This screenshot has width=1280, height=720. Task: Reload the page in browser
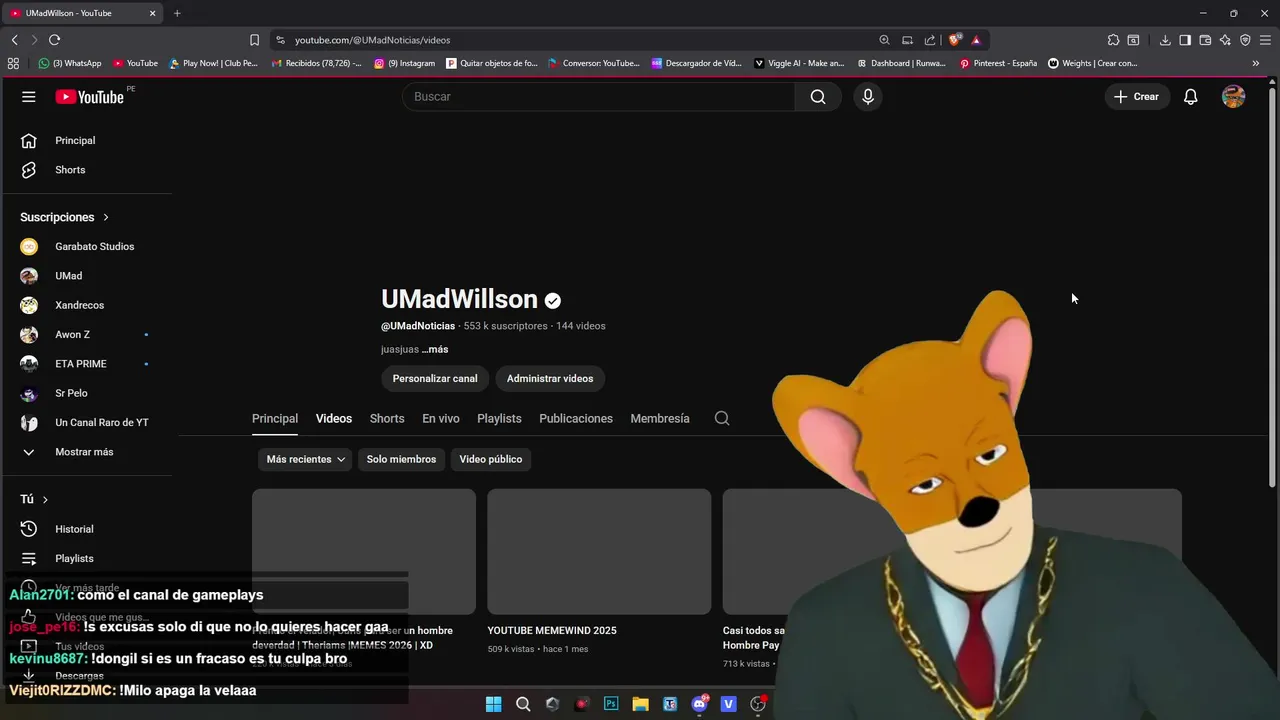[54, 40]
